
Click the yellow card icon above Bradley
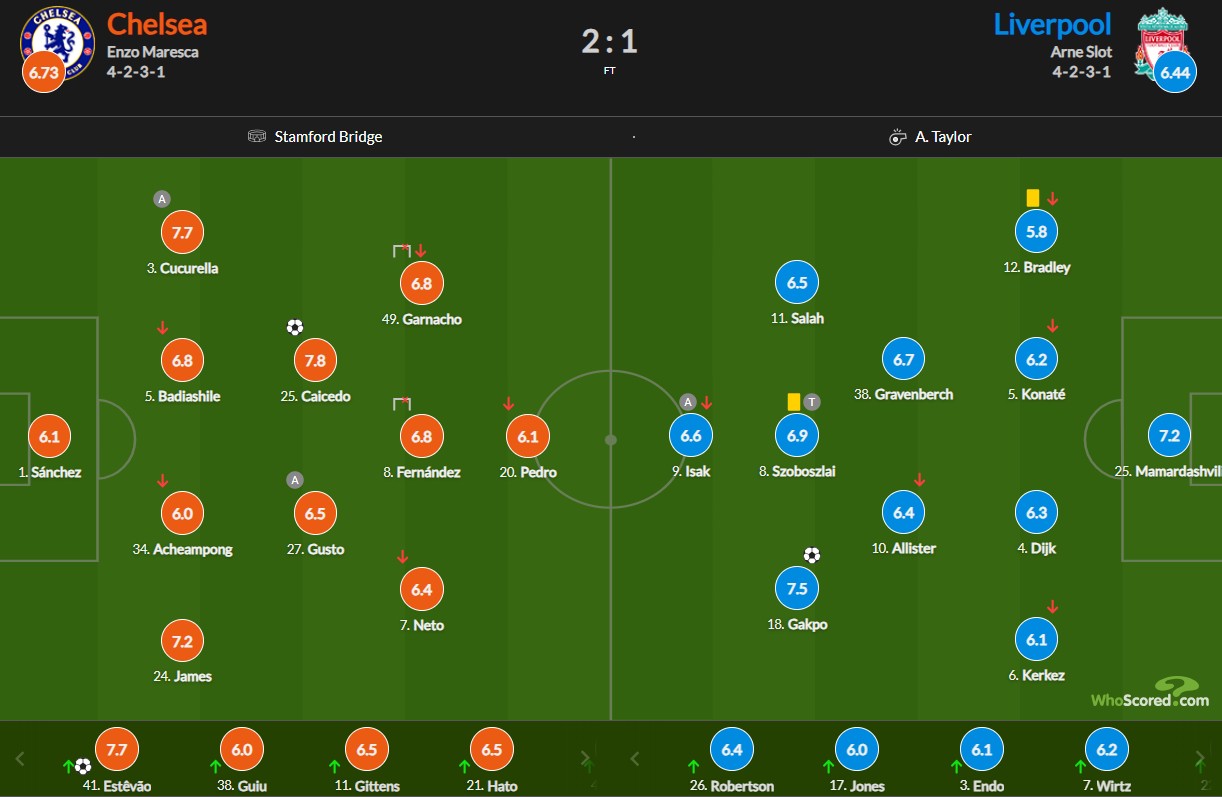point(1033,198)
